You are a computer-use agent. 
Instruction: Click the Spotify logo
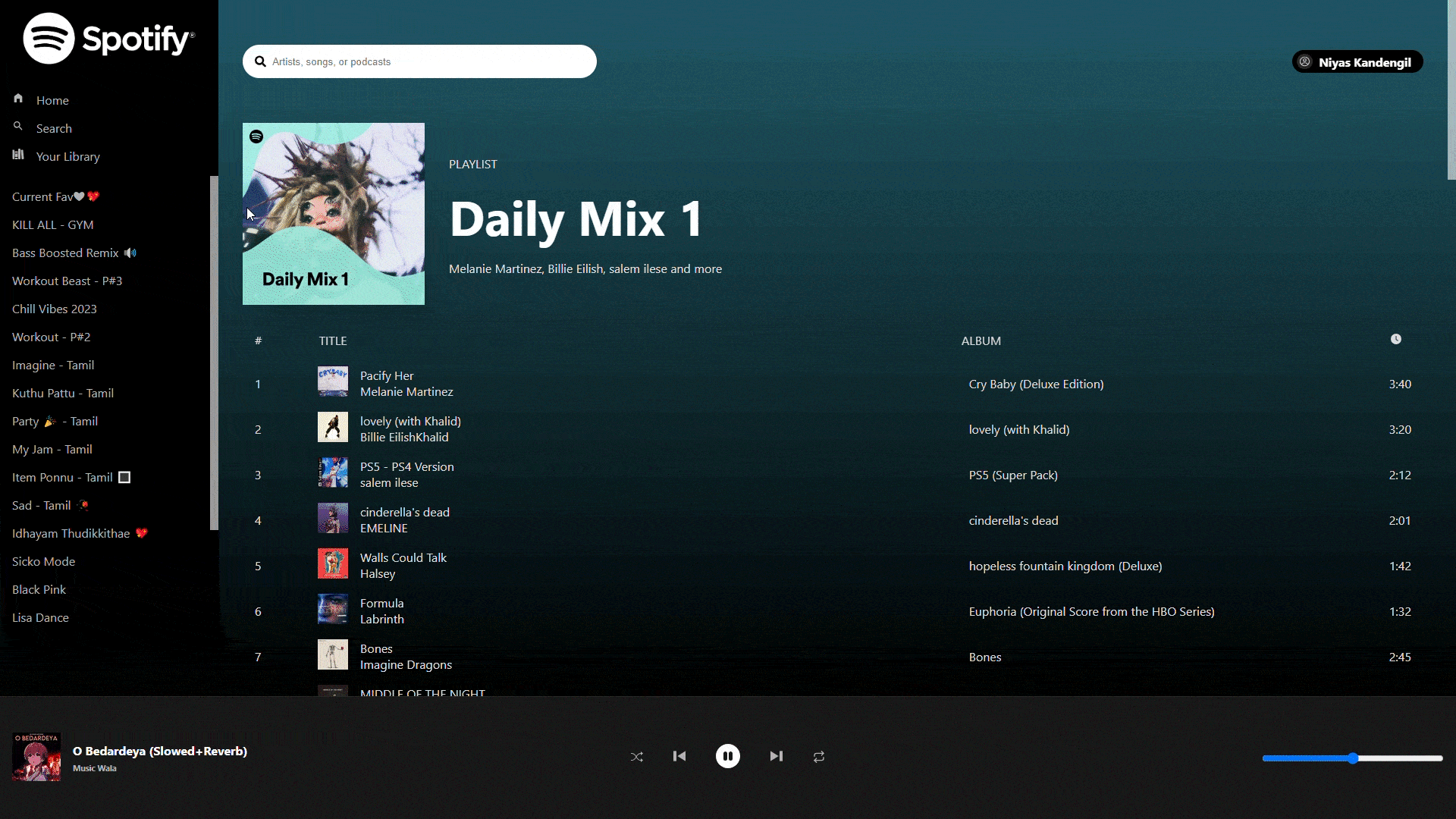[x=108, y=38]
